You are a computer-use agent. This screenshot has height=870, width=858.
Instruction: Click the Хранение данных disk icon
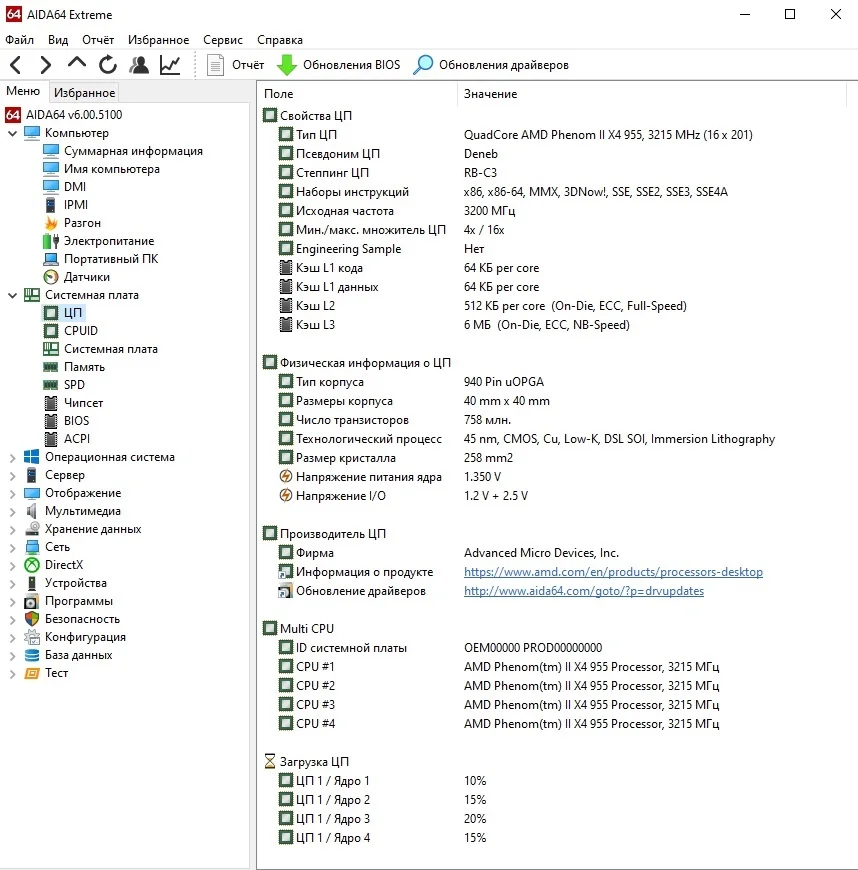coord(32,529)
